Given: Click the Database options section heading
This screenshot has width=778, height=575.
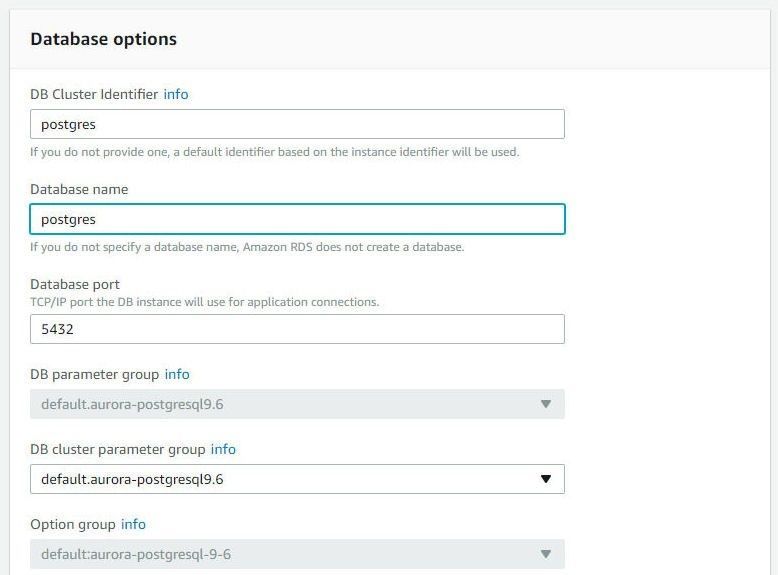Looking at the screenshot, I should pos(104,39).
